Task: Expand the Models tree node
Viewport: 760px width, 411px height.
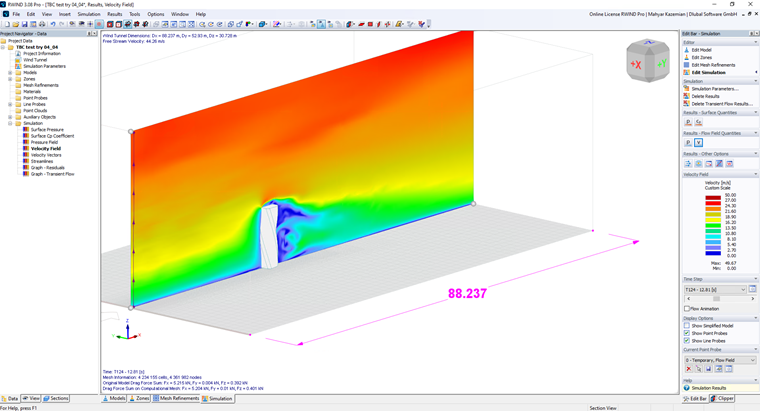Action: pos(10,73)
